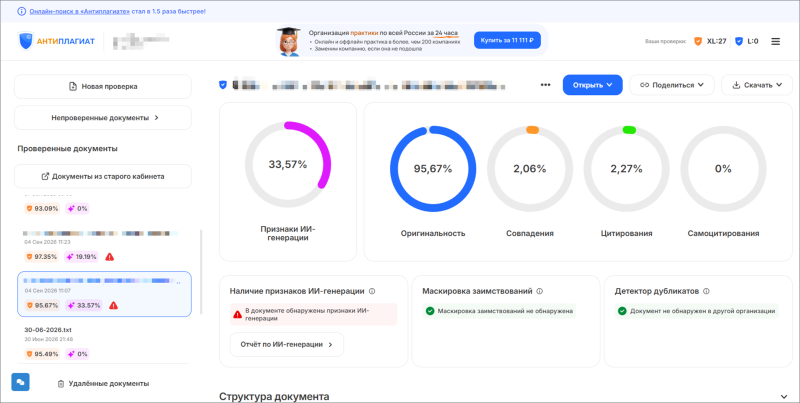Click the trash icon of Удалённые документы

61,384
